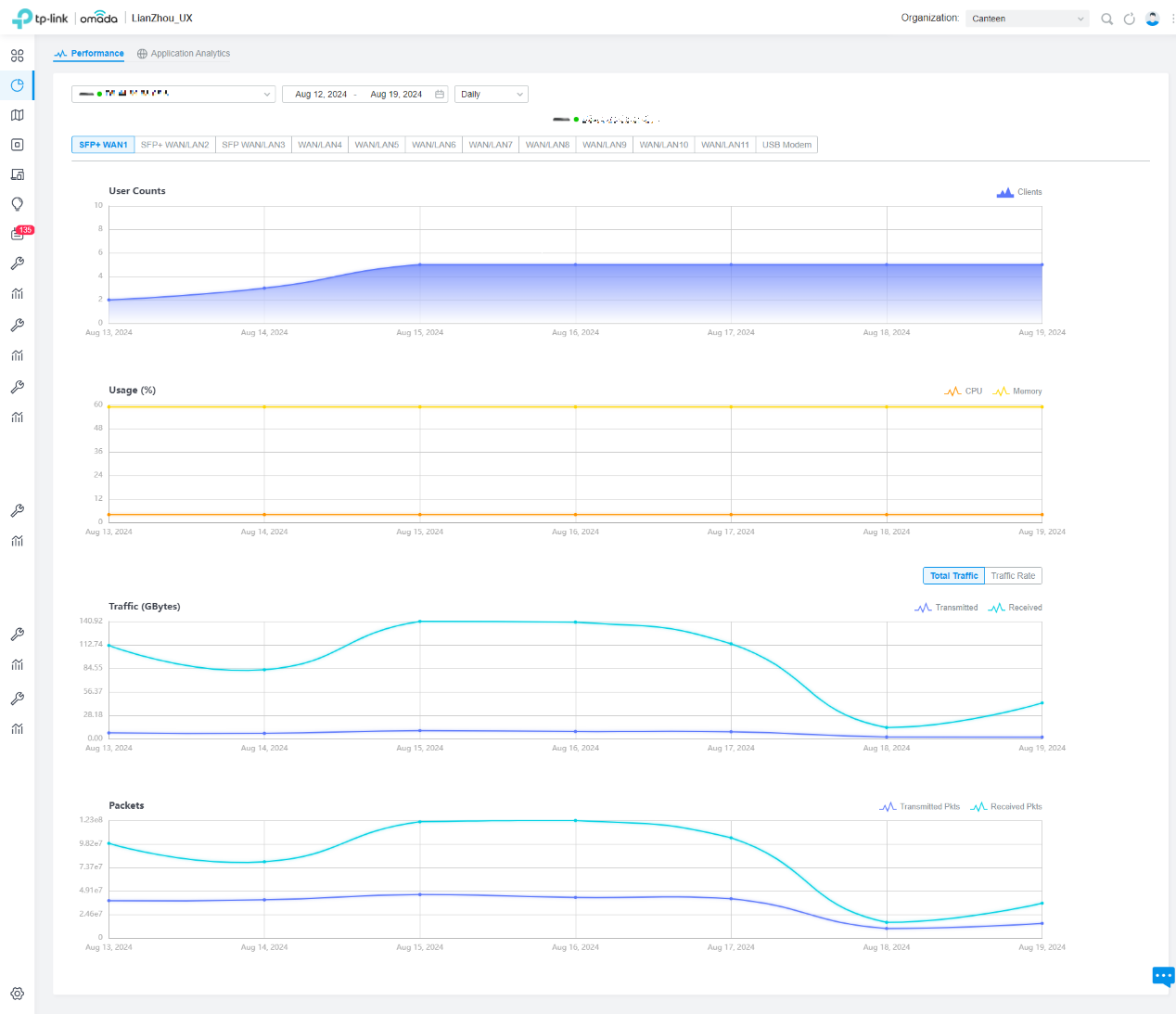Click the Aug 15 point on User Counts
The height and width of the screenshot is (1014, 1176).
[420, 264]
